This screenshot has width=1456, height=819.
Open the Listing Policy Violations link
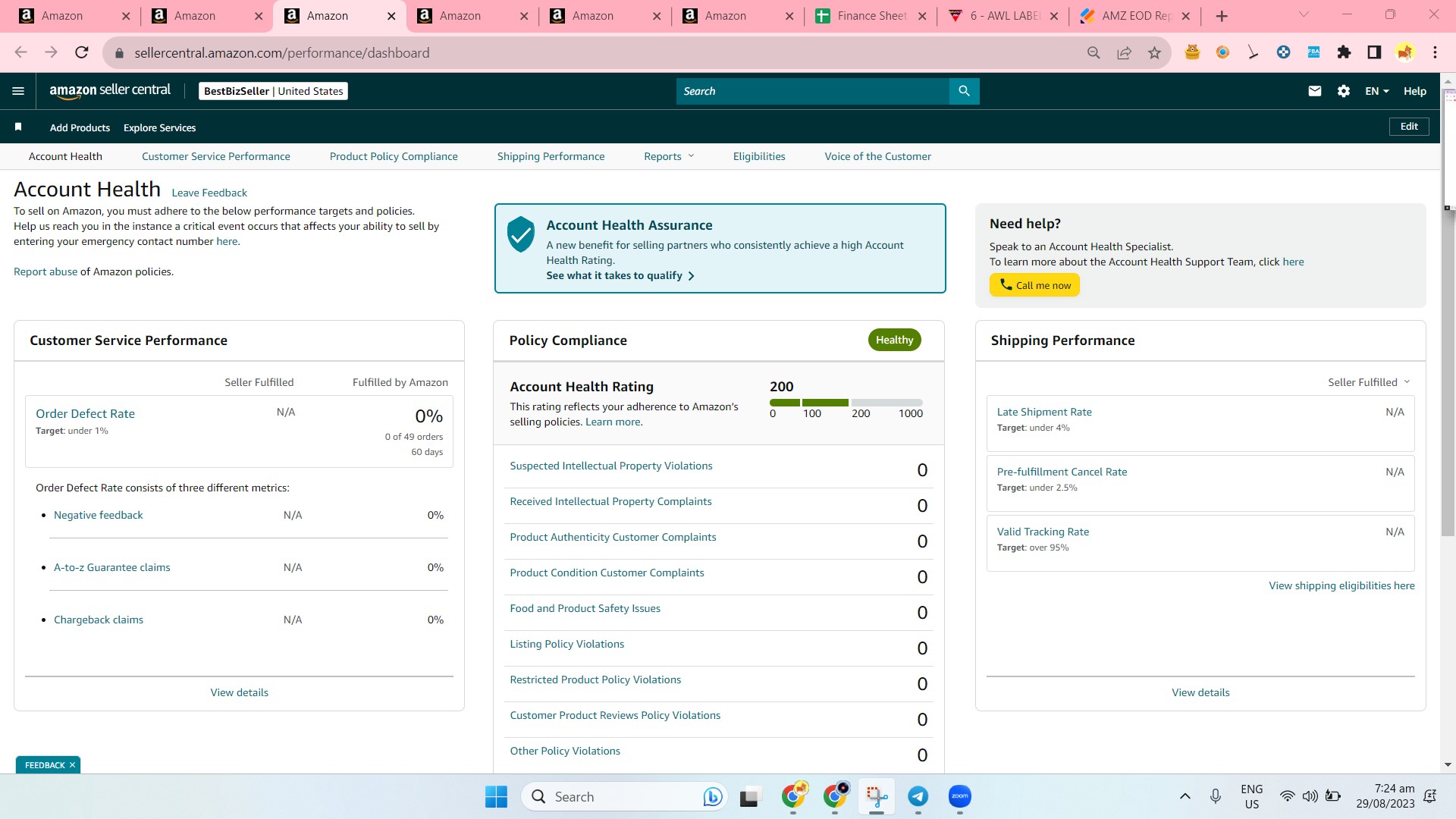(567, 644)
